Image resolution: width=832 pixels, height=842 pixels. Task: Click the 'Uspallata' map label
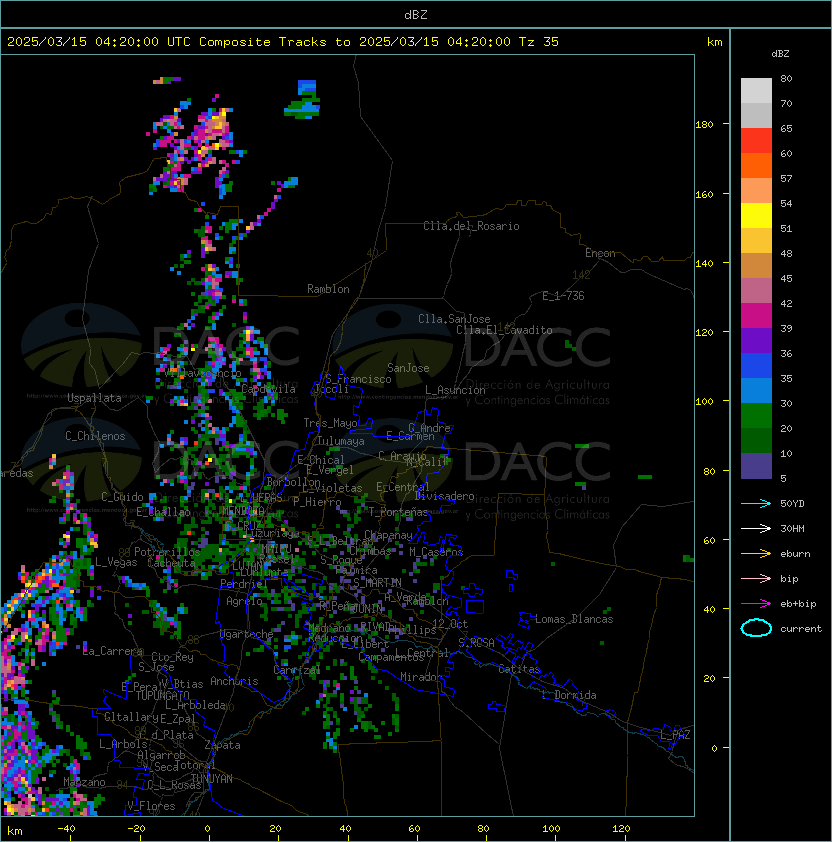tap(94, 398)
